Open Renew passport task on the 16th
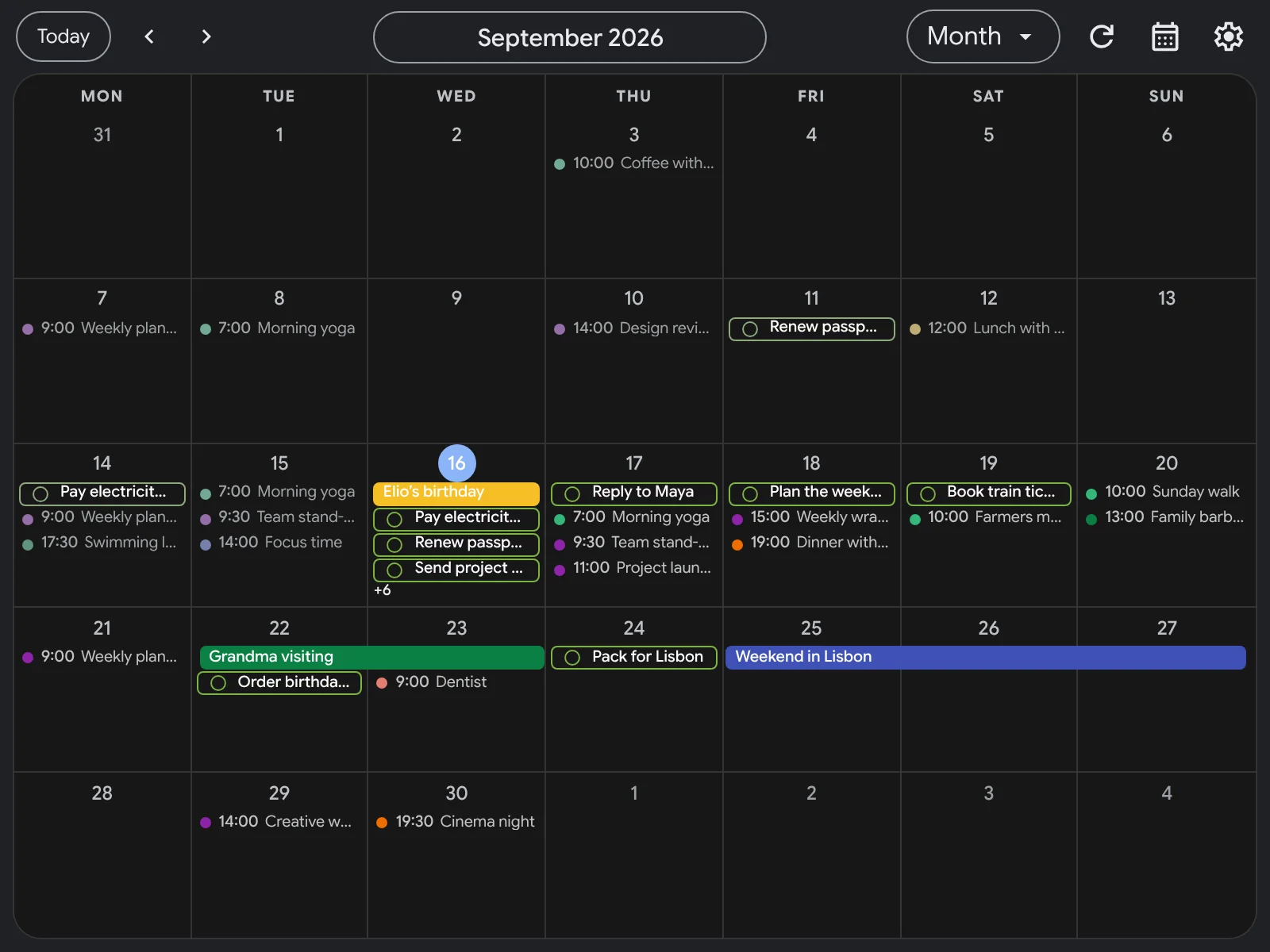 point(468,543)
